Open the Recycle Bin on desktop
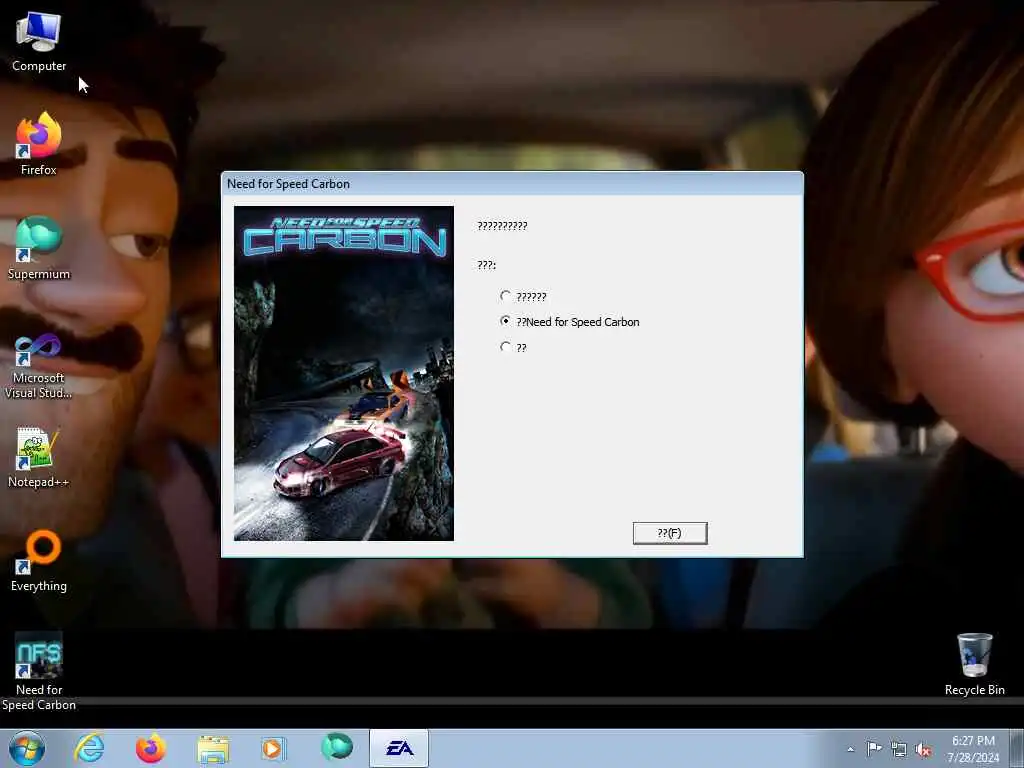This screenshot has height=768, width=1024. point(974,664)
